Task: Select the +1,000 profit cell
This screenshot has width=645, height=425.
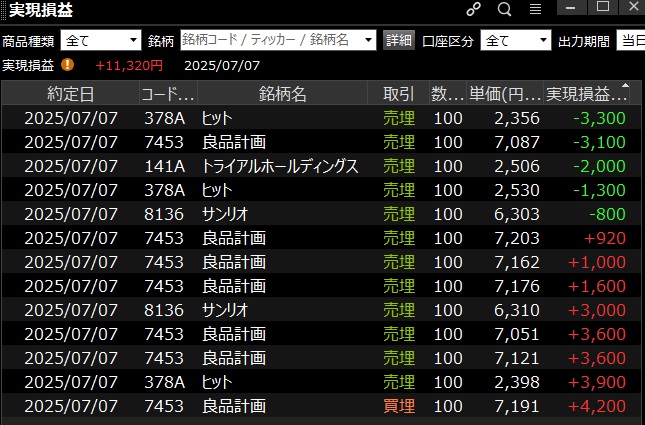Action: (597, 262)
